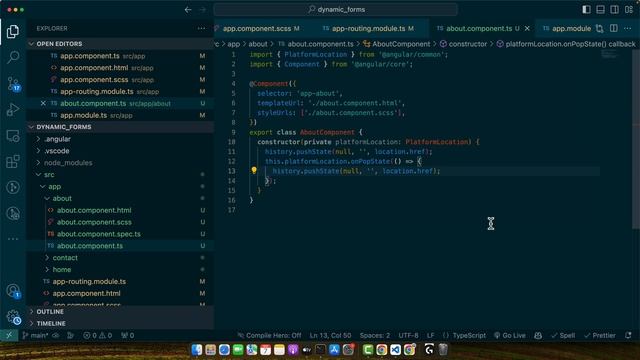Click the Explorer more actions ellipsis
Screen dimensions: 640x360
(202, 29)
